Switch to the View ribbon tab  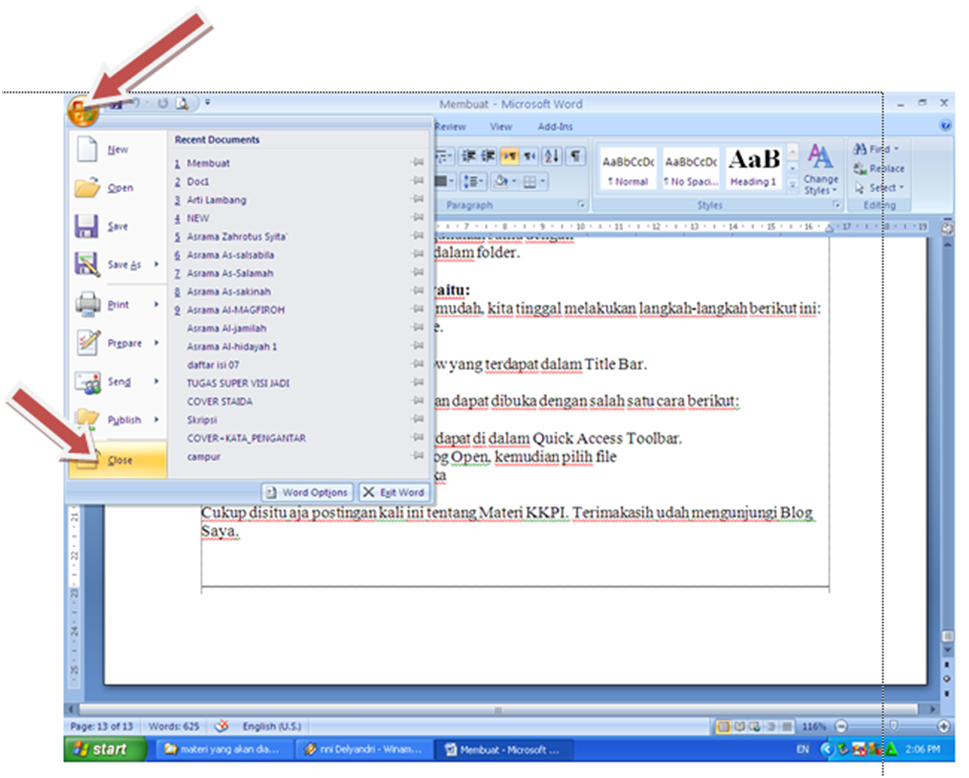click(x=500, y=126)
